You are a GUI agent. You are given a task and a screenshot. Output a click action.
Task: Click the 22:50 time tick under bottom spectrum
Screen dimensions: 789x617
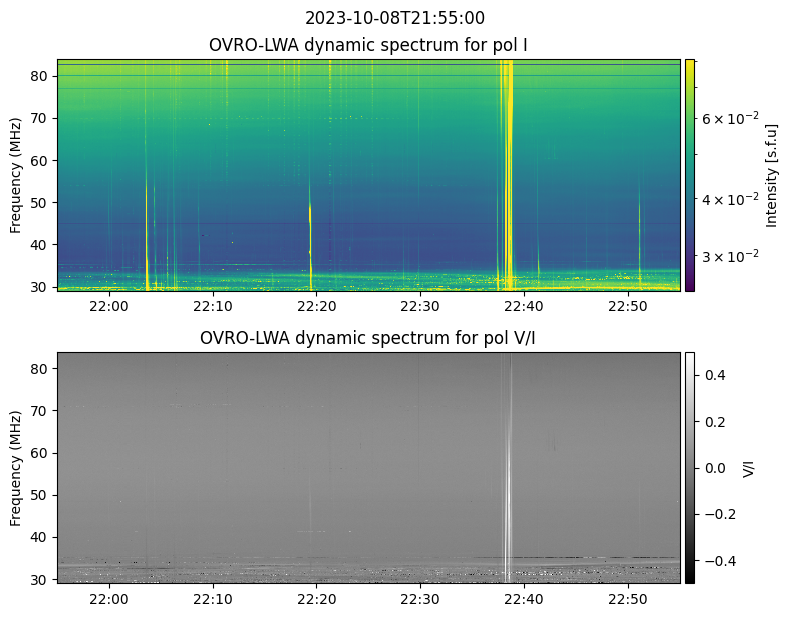pyautogui.click(x=627, y=599)
